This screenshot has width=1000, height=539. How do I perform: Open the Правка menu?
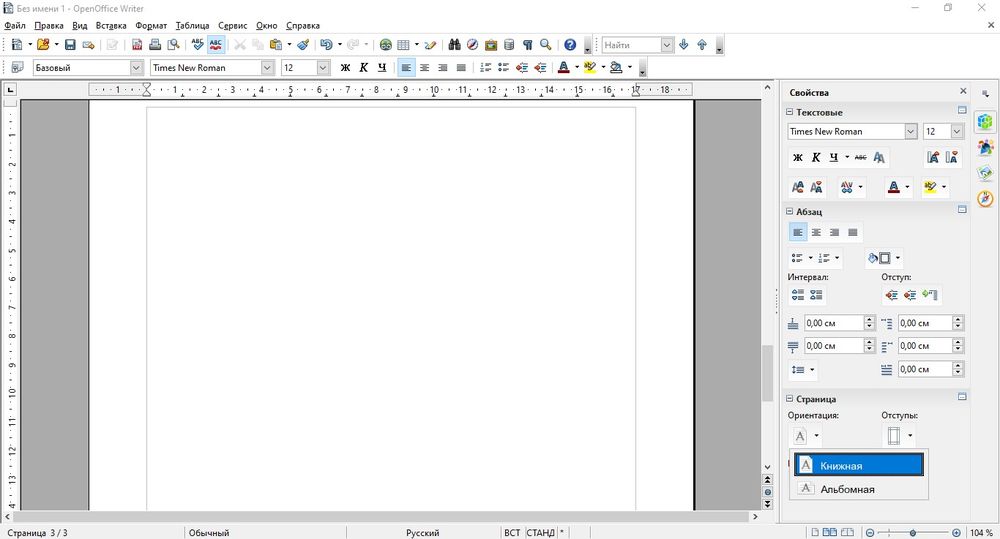pos(48,26)
